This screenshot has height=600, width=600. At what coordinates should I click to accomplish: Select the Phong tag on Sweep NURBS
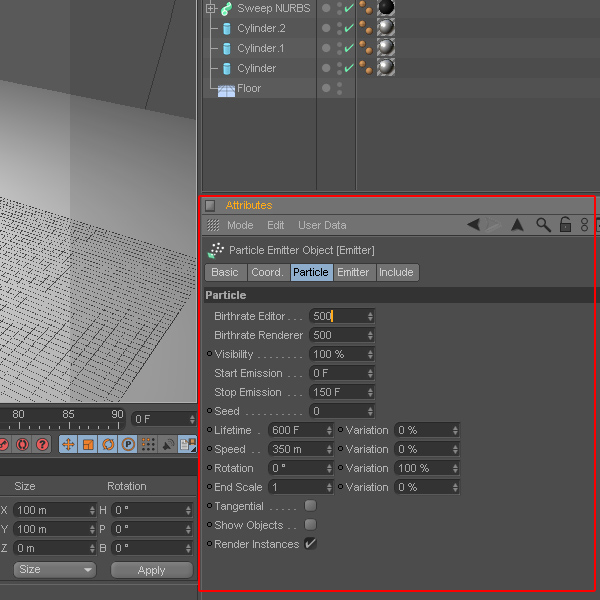tap(365, 8)
